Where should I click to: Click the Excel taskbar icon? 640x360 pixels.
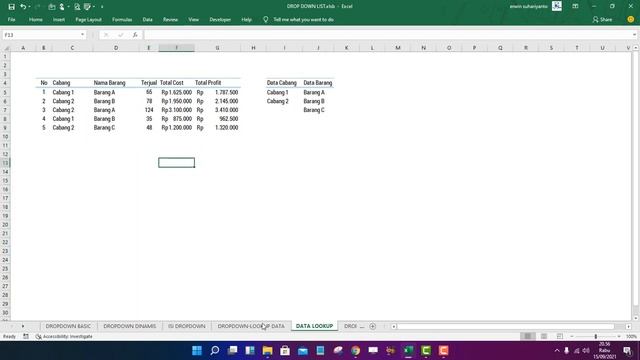pyautogui.click(x=408, y=351)
